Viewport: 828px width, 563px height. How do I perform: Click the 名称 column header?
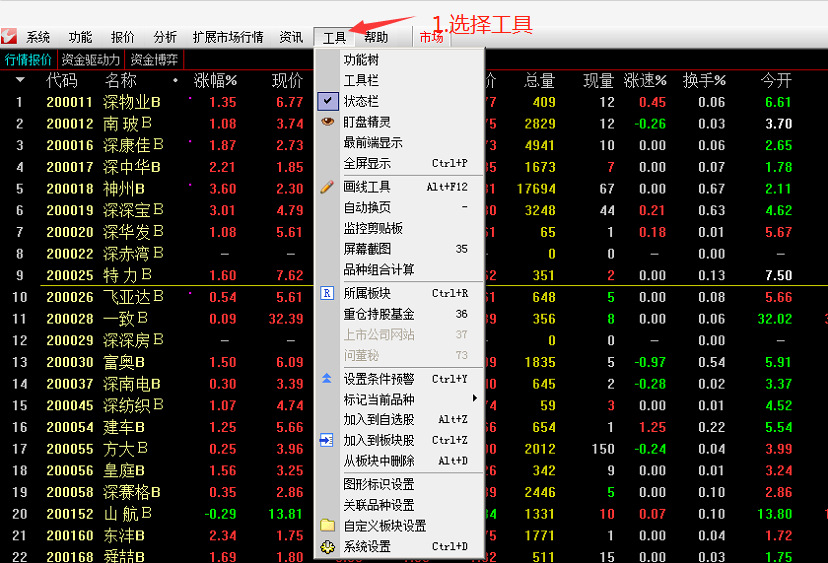pyautogui.click(x=121, y=80)
